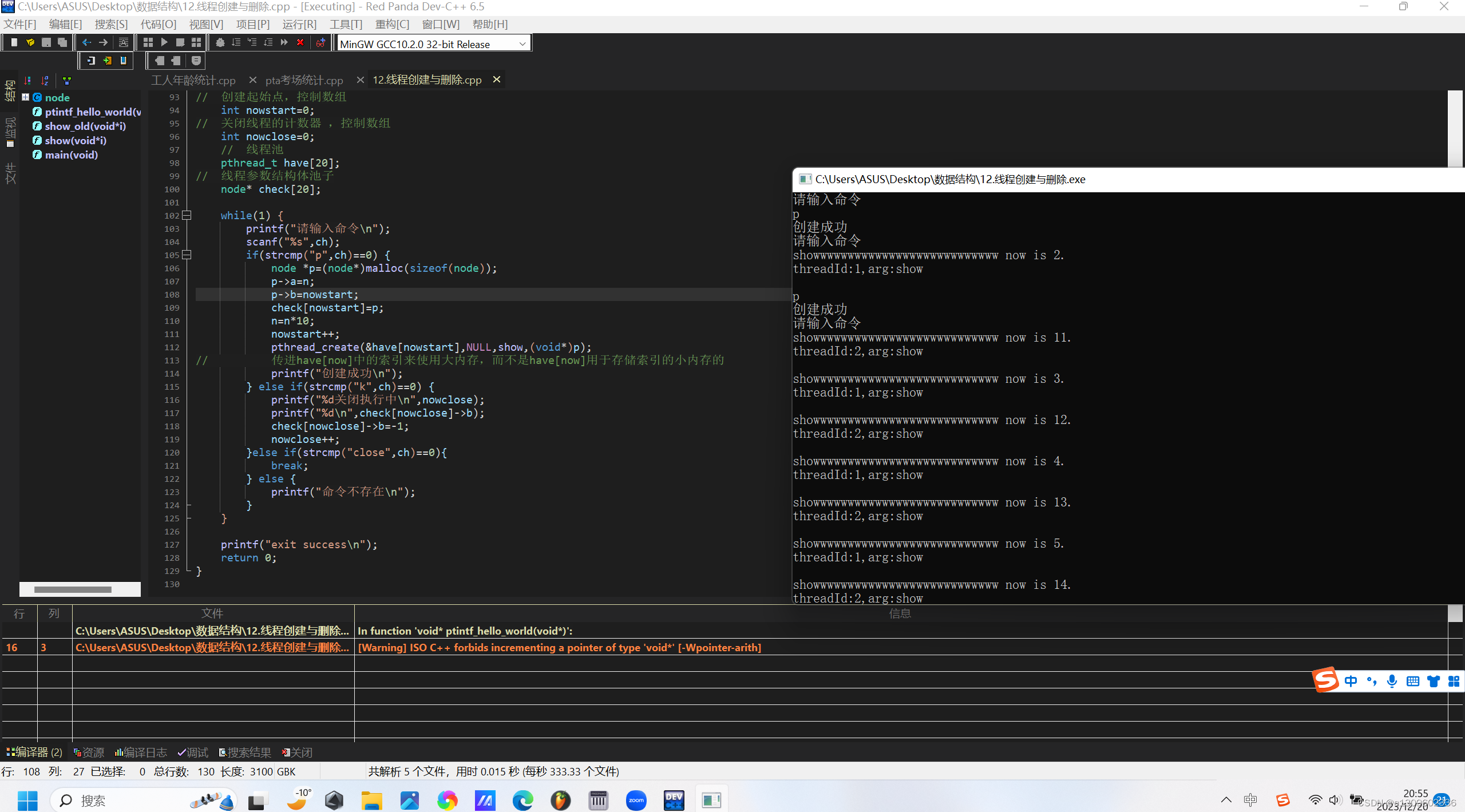Sort symbols alphabetically in the structure panel
The image size is (1465, 812).
45,81
